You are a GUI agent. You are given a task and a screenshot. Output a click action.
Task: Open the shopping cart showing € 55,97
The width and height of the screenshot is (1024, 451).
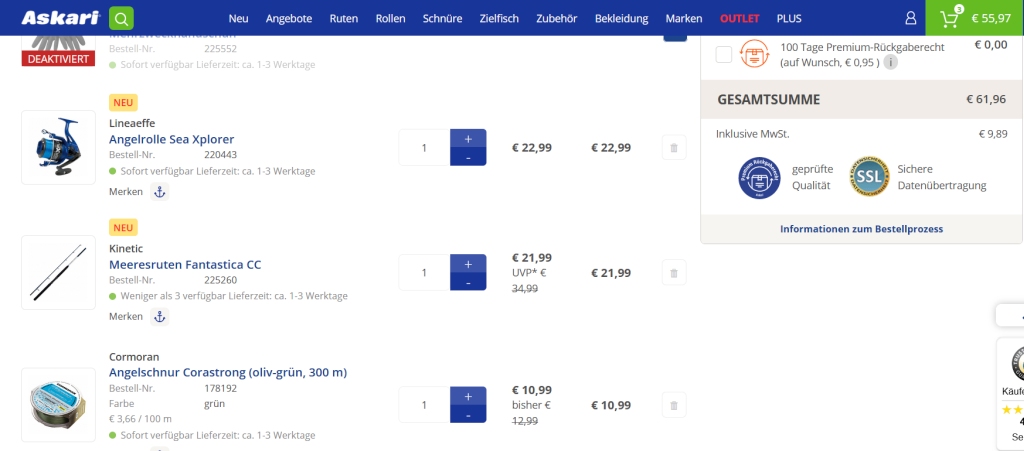[x=974, y=18]
